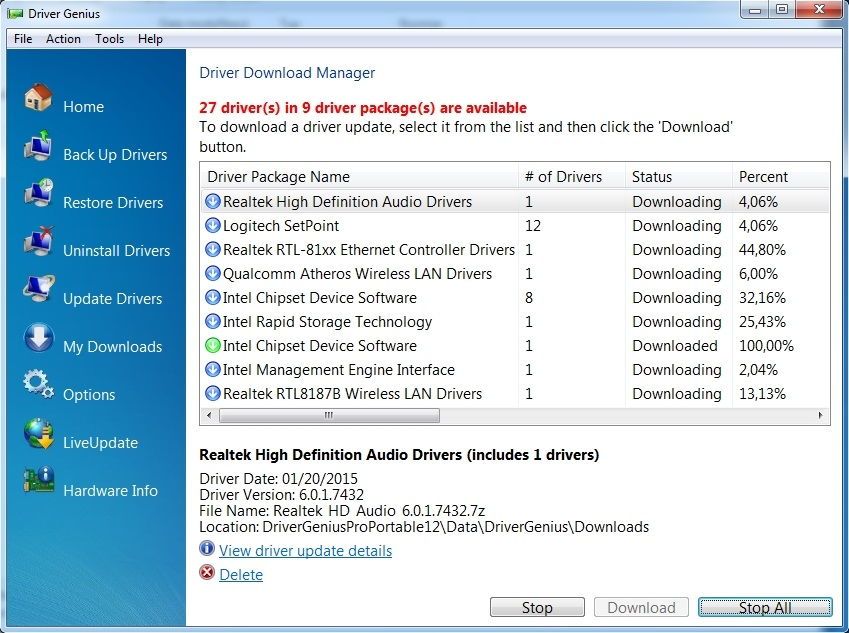
Task: Click download icon beside Realtek High Definition Audio
Action: pos(213,201)
